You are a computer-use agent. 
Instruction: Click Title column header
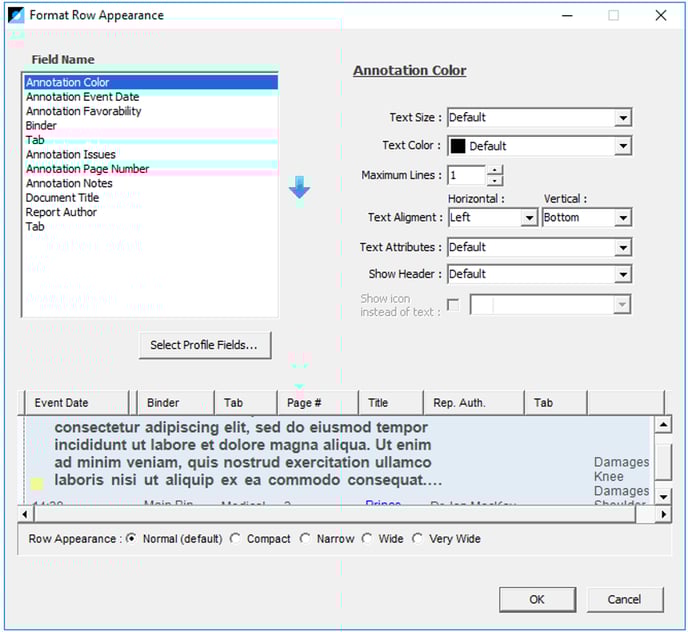tap(391, 402)
